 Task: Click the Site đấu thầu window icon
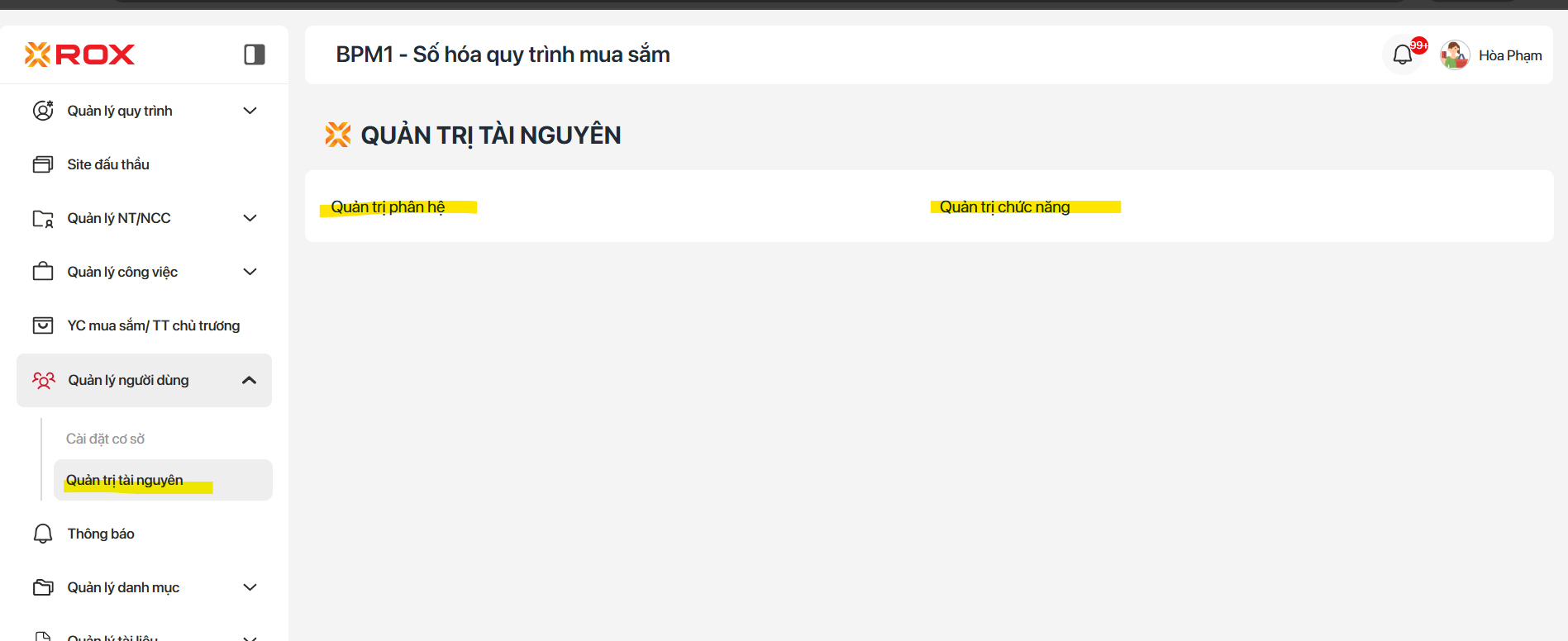pyautogui.click(x=43, y=164)
